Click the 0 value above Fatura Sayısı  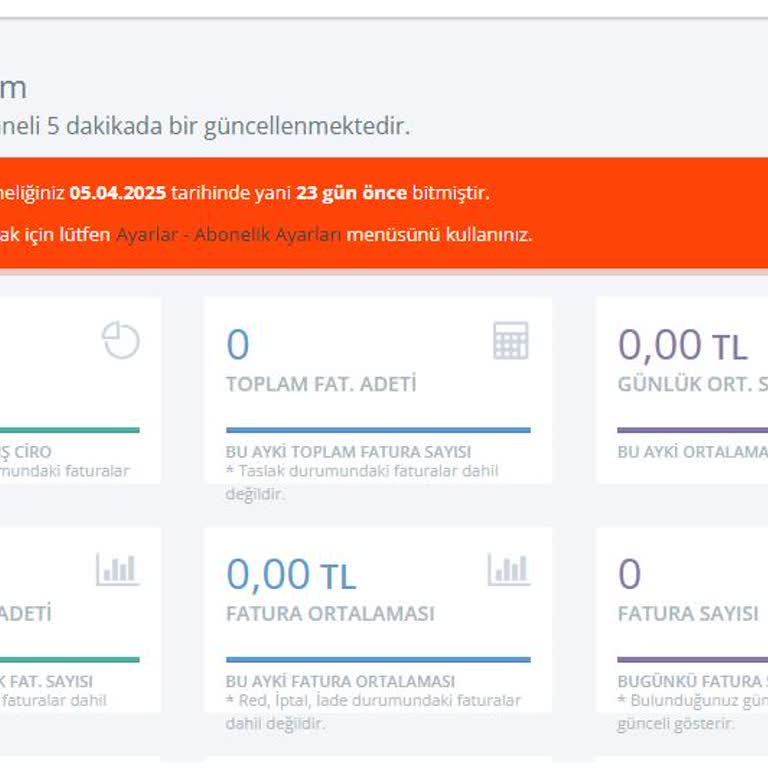[x=629, y=575]
